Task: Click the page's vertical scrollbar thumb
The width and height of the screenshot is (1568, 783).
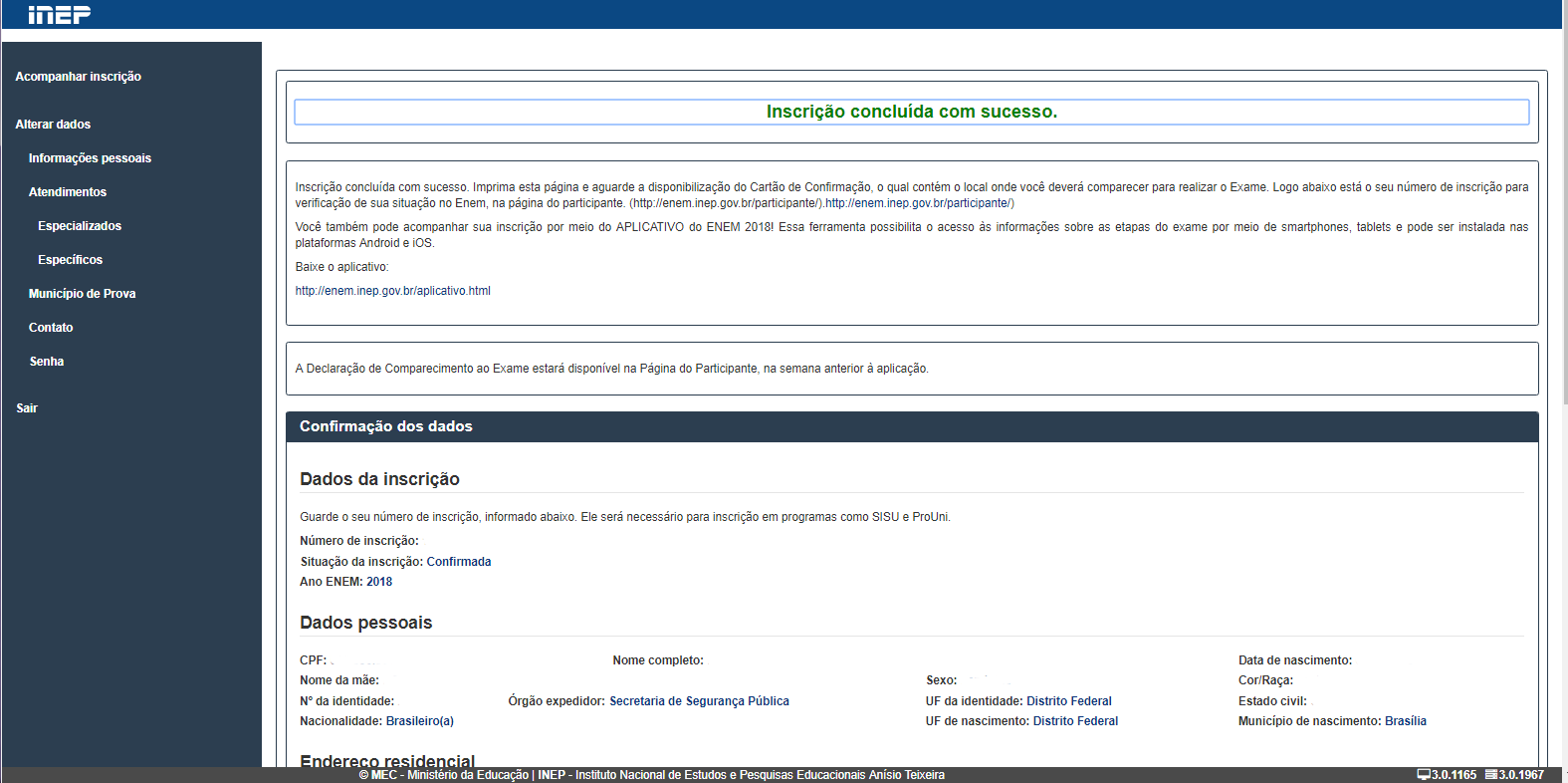Action: pyautogui.click(x=1565, y=202)
